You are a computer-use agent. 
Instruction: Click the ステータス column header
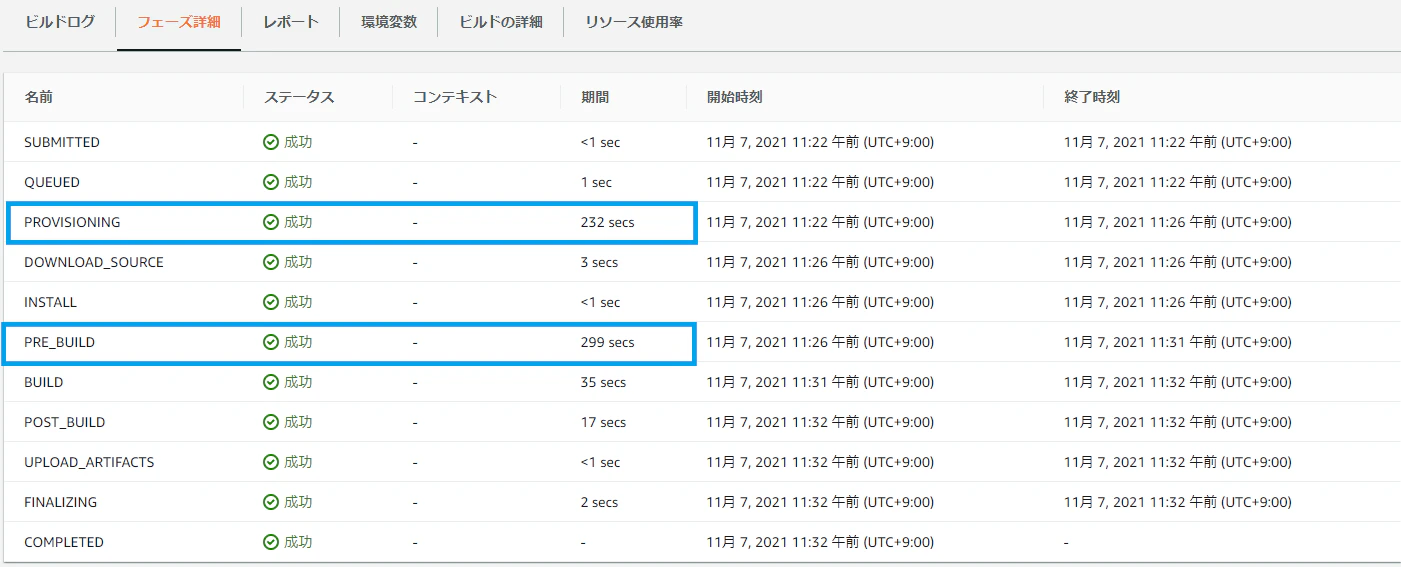tap(299, 97)
